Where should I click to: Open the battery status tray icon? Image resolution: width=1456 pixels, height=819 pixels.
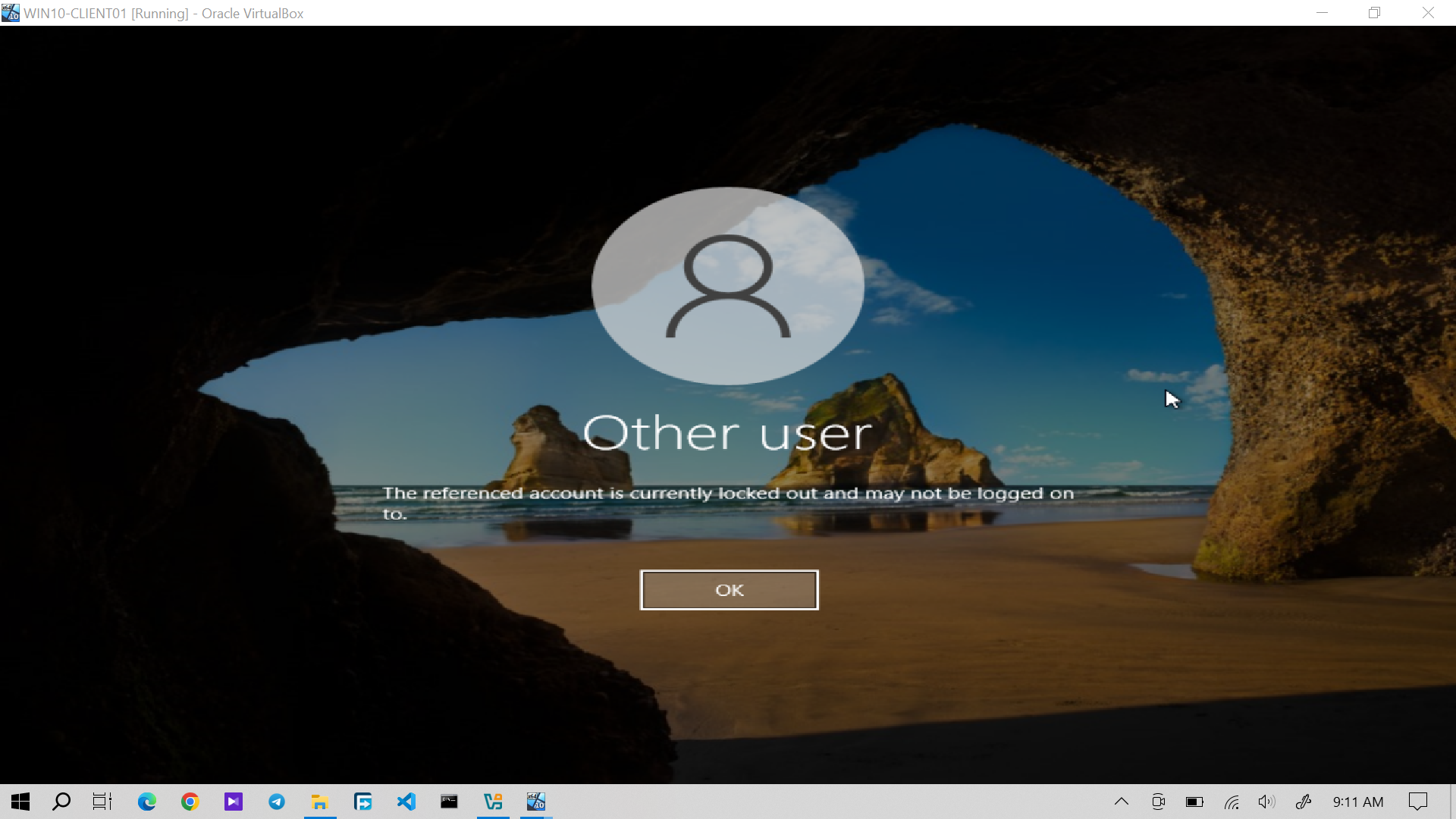click(x=1194, y=802)
